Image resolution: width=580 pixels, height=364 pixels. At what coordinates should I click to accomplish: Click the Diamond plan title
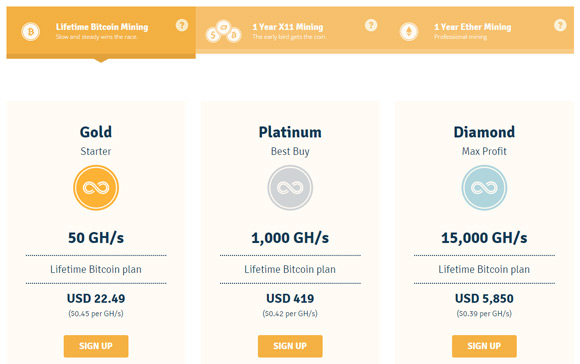(x=484, y=132)
